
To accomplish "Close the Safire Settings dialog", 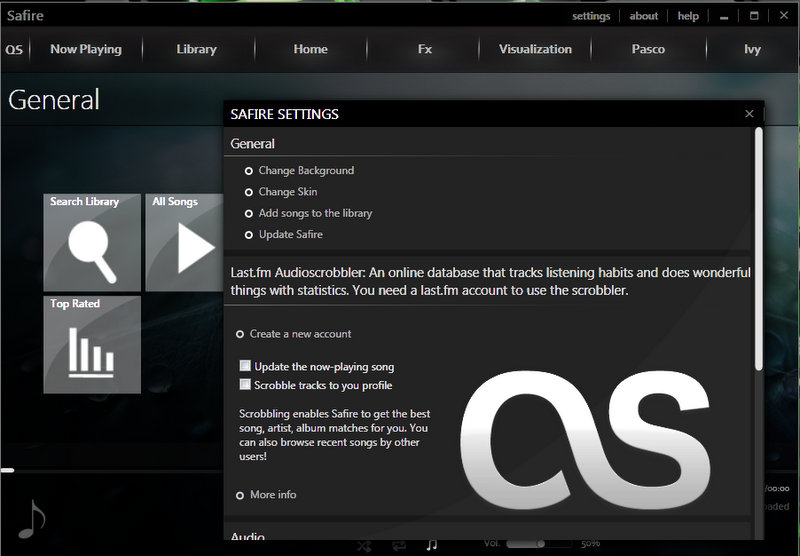I will (749, 114).
